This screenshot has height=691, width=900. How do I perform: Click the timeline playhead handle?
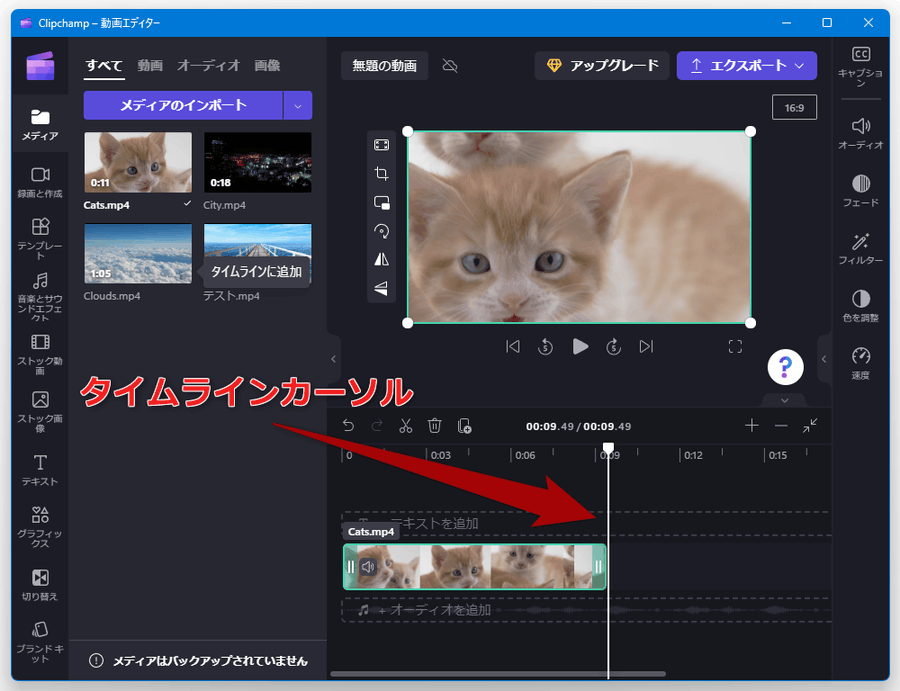pos(608,448)
